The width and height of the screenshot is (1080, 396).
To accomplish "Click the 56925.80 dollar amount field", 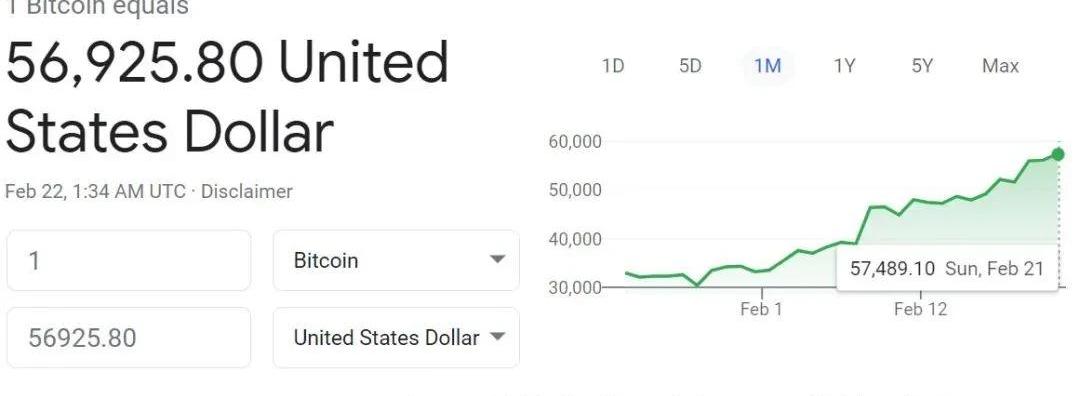I will click(x=129, y=337).
